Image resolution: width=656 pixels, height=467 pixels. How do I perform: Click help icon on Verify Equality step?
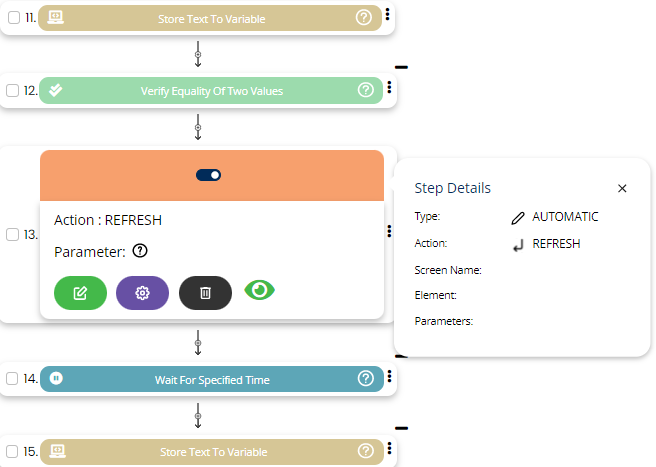pos(365,90)
